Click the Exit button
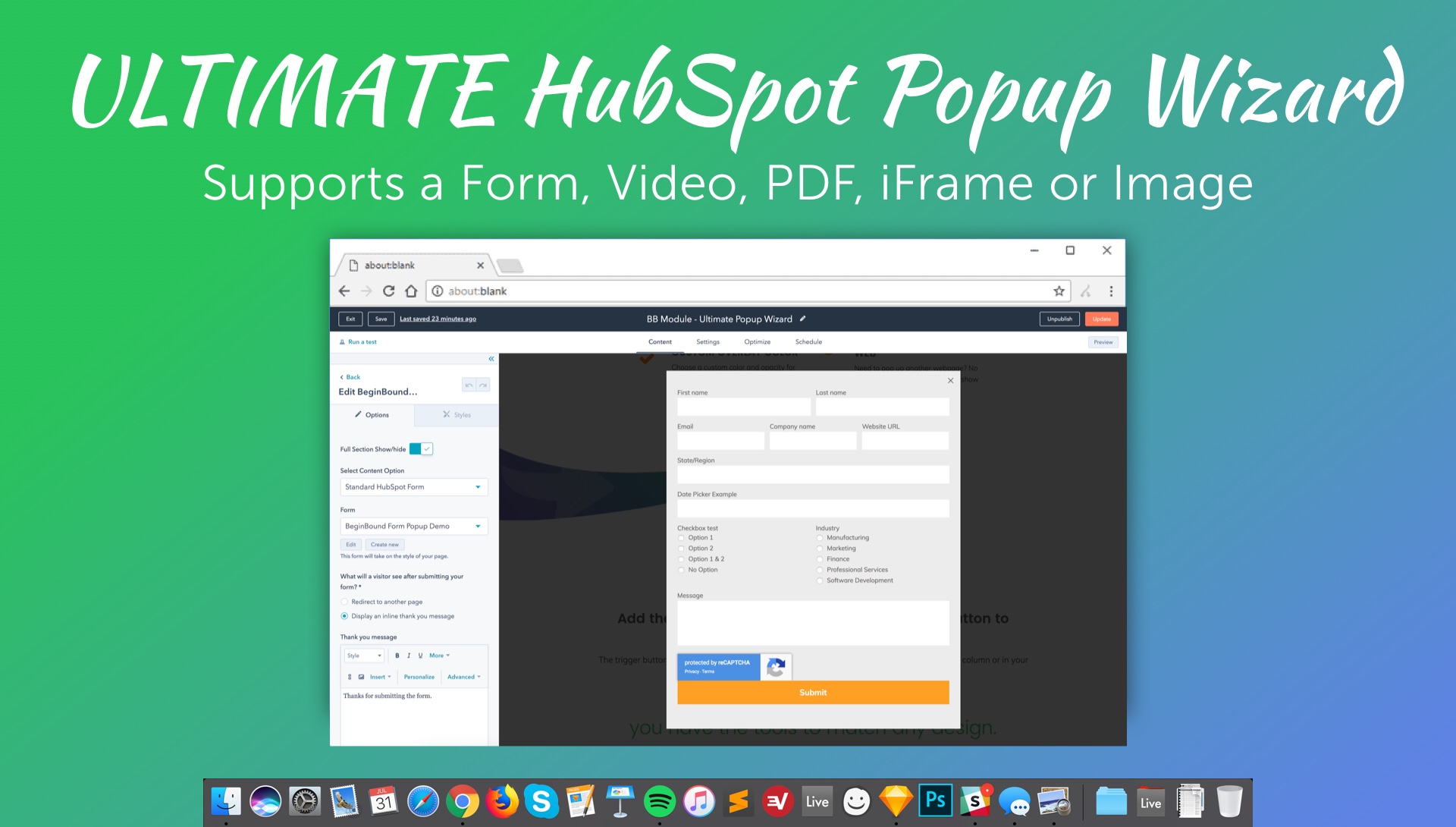 [350, 319]
